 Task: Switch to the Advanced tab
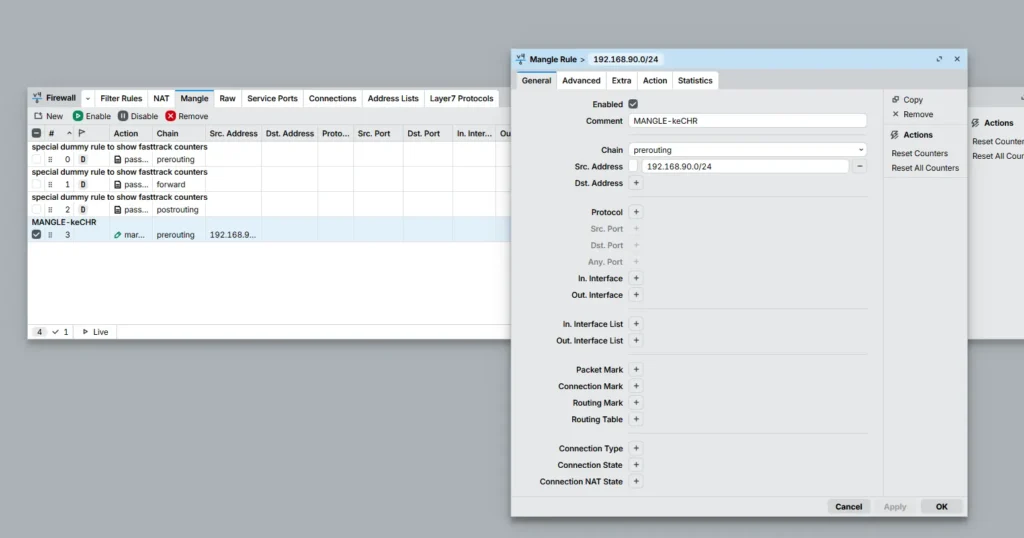pyautogui.click(x=581, y=81)
